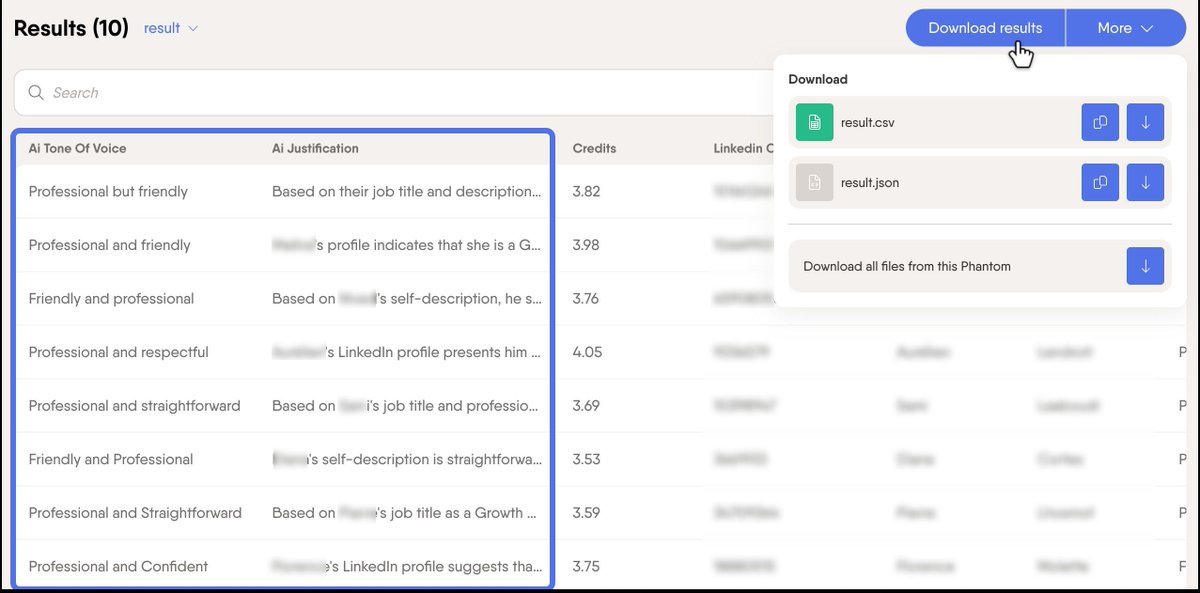Collapse the Download results panel

pyautogui.click(x=984, y=27)
